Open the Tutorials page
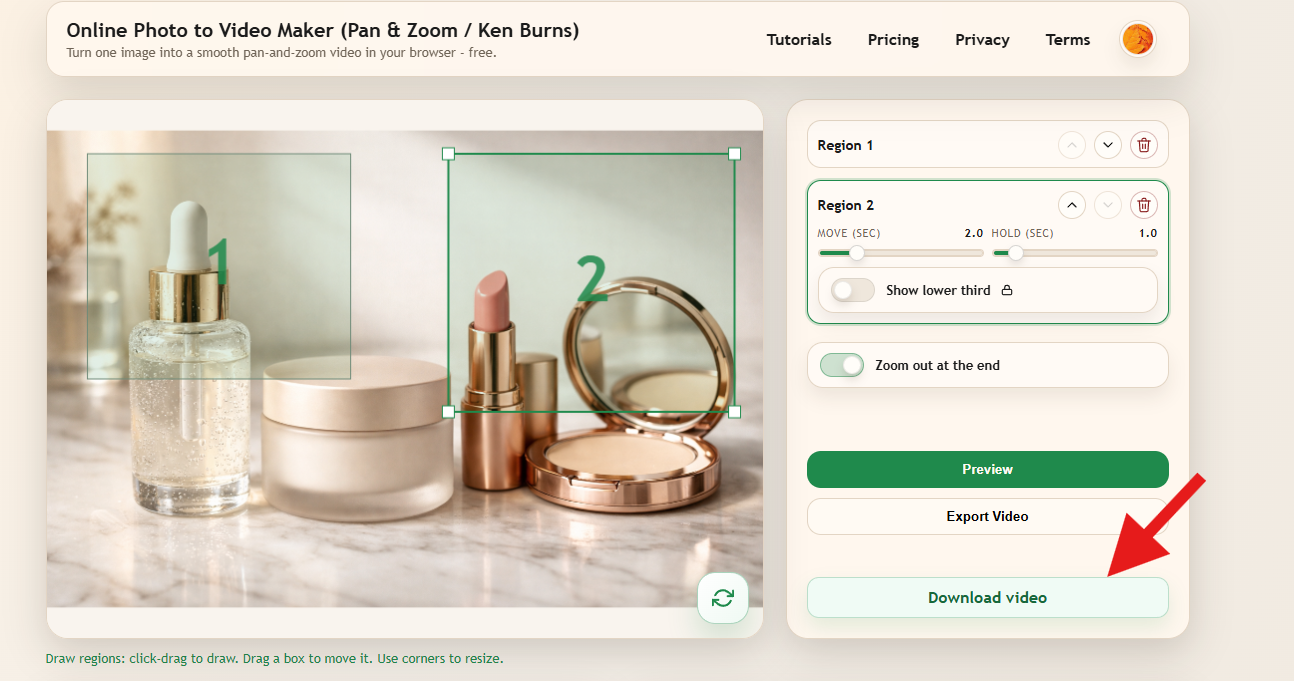This screenshot has width=1294, height=681. pyautogui.click(x=799, y=40)
